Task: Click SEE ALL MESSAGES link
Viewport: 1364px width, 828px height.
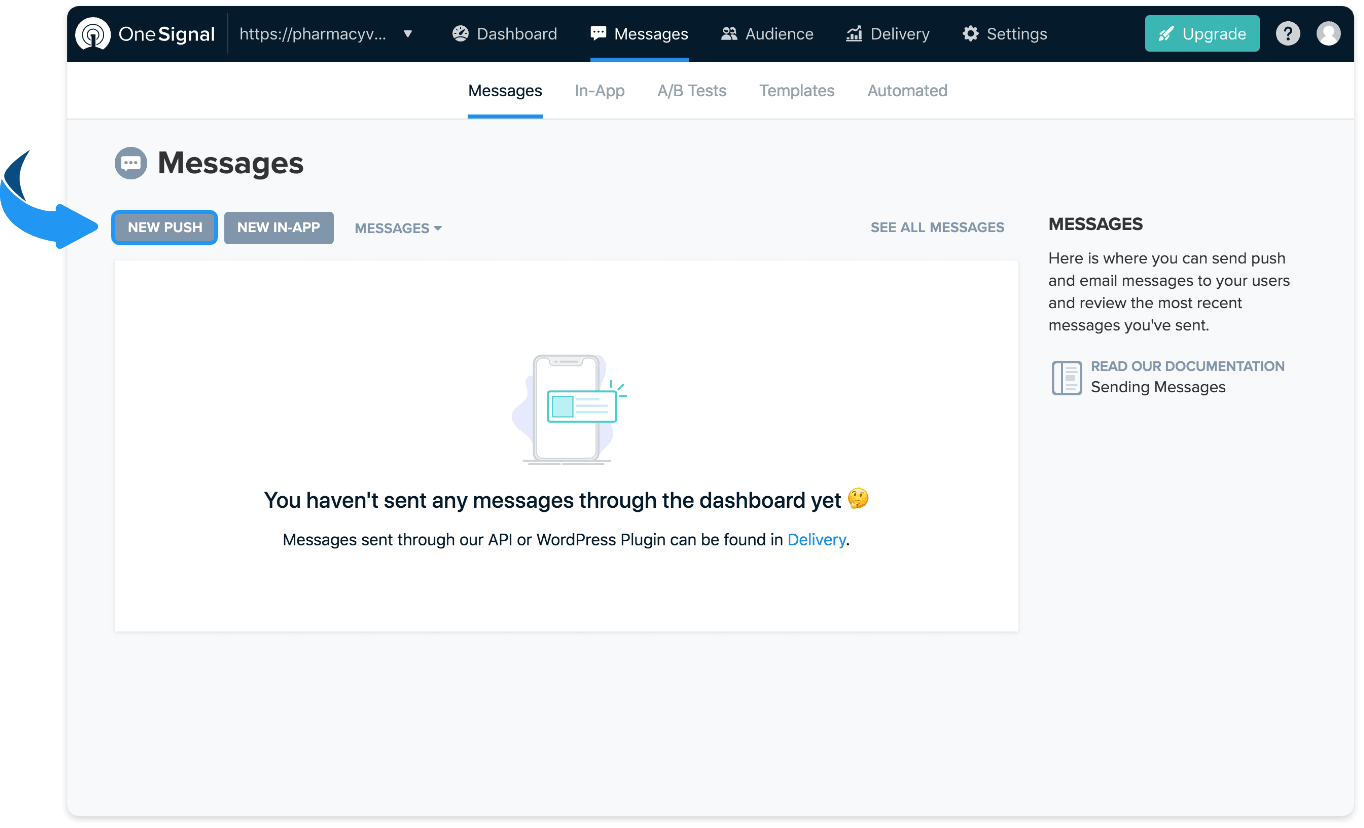Action: [x=937, y=228]
